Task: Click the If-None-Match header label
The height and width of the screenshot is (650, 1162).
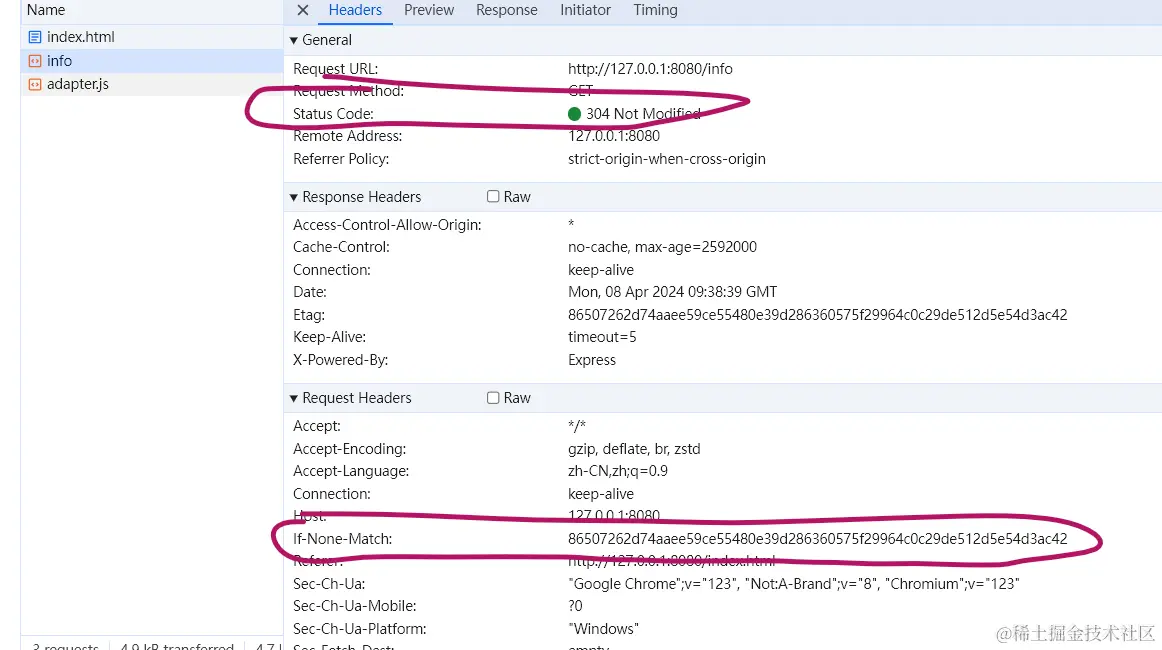Action: (342, 539)
